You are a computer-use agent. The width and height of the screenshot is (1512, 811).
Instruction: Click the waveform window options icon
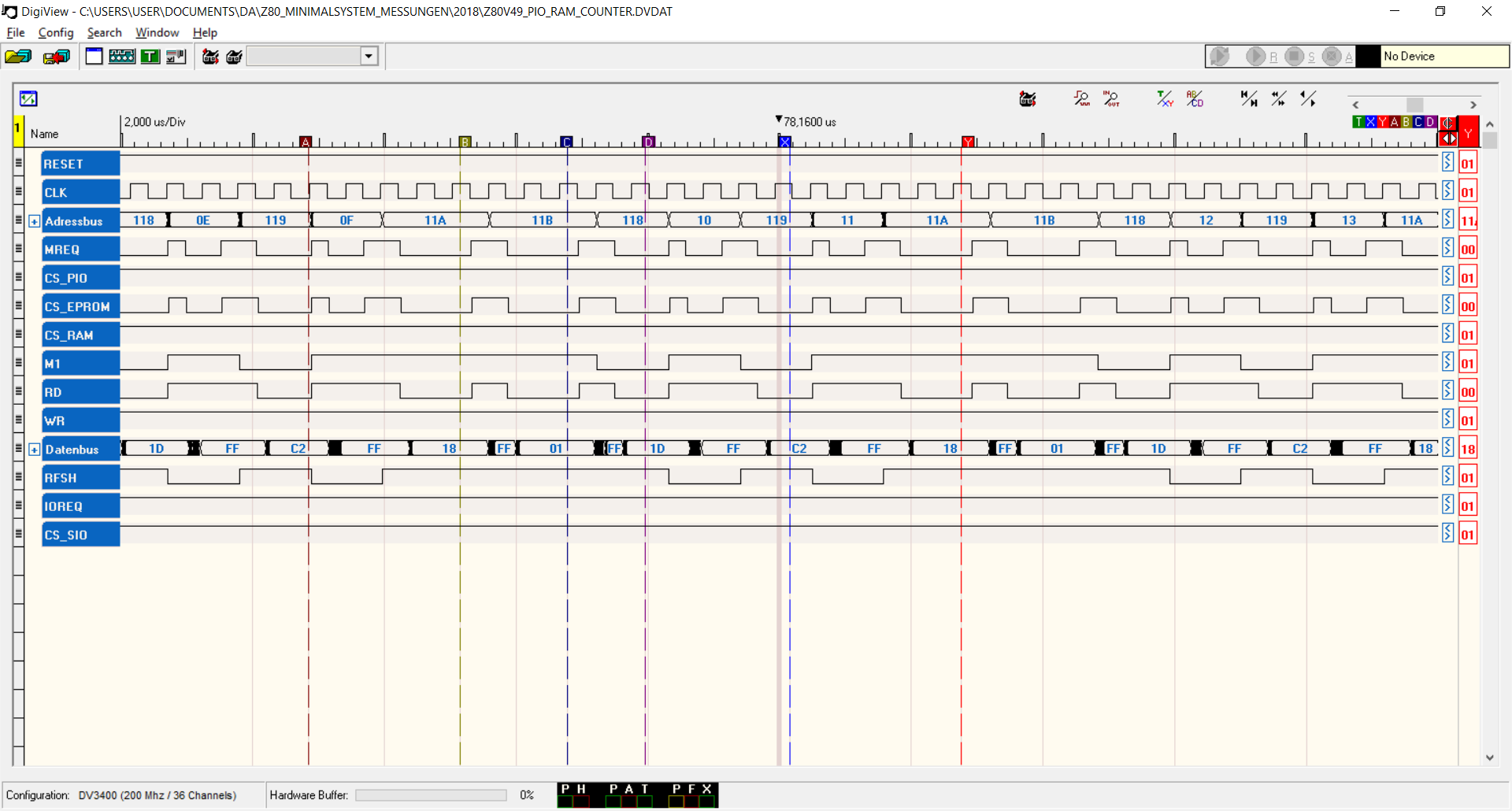pyautogui.click(x=28, y=98)
